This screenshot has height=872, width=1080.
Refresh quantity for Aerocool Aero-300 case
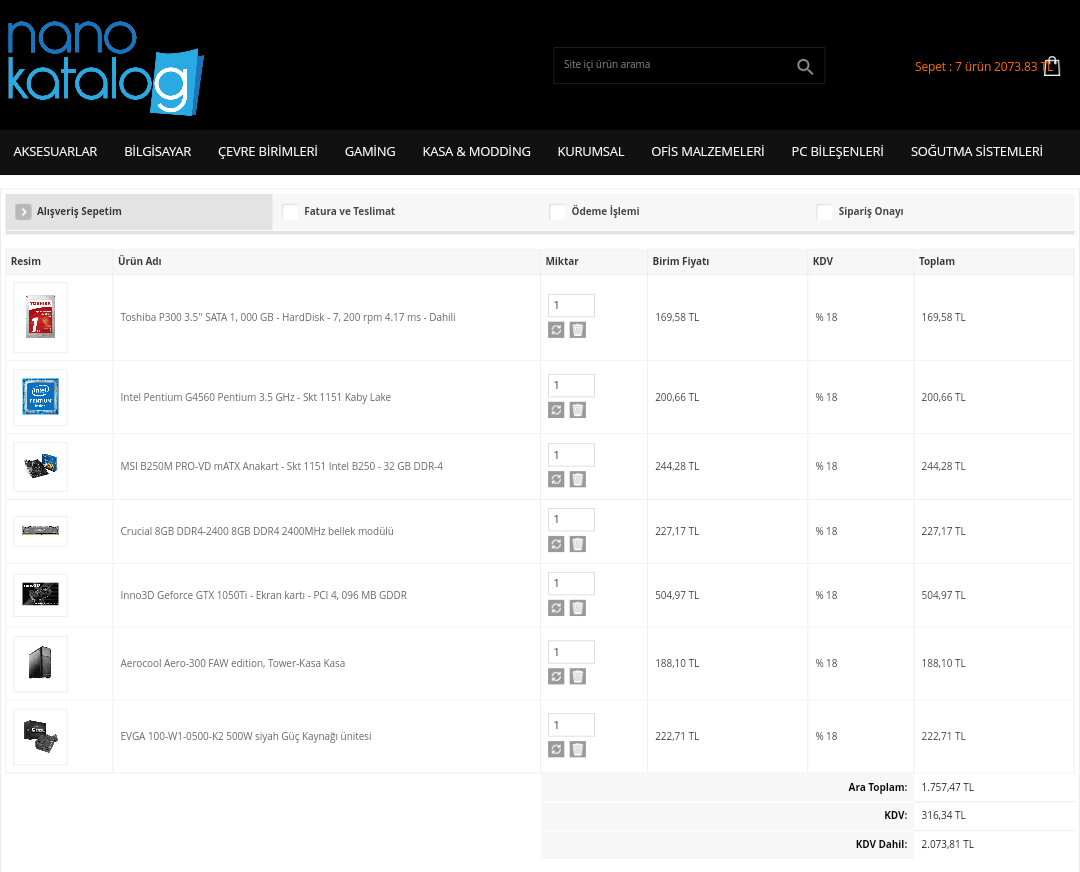[556, 676]
